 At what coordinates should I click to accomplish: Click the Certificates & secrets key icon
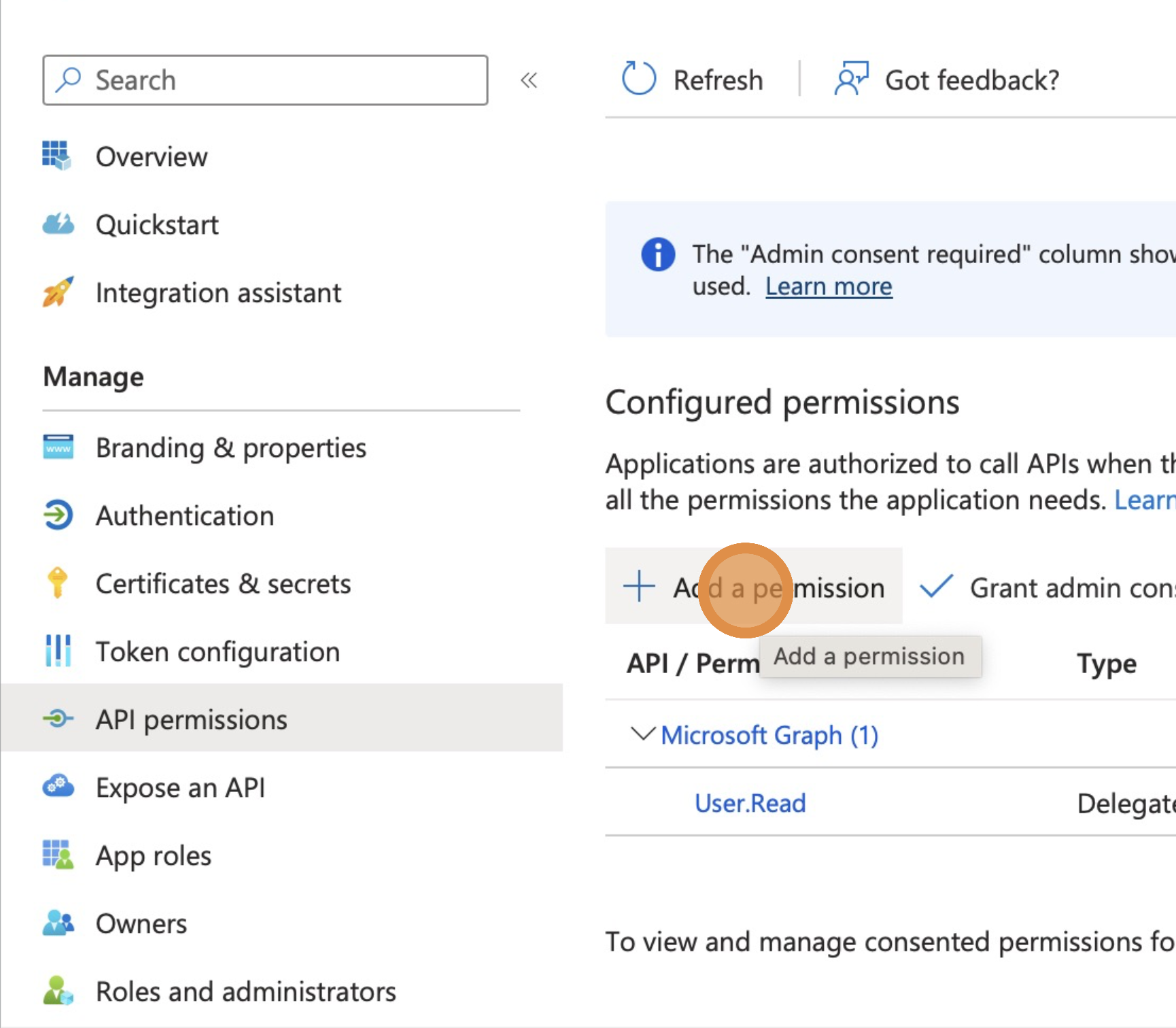[58, 583]
